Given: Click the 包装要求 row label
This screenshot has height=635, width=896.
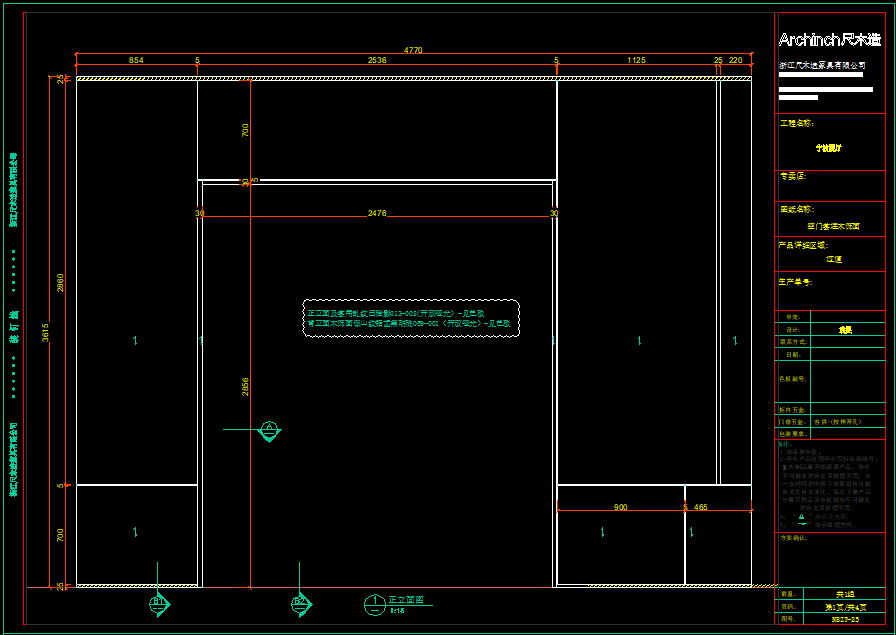Looking at the screenshot, I should 793,434.
